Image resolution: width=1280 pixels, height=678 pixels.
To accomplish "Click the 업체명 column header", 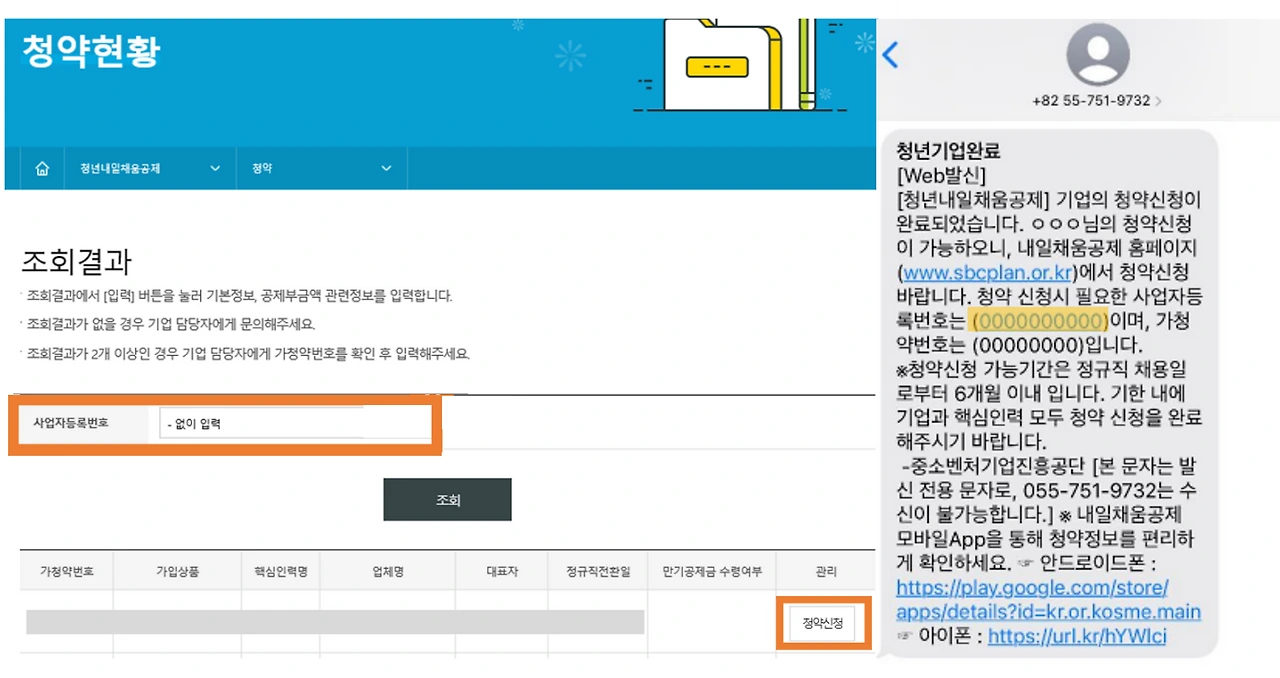I will (x=388, y=571).
